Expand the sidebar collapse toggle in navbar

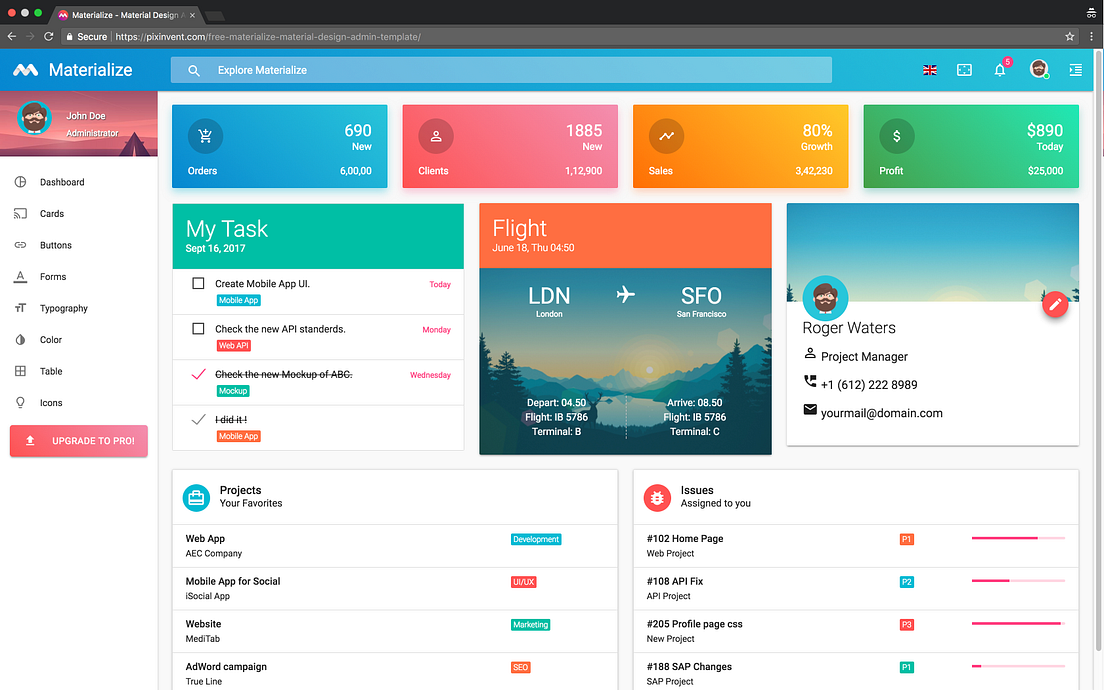1075,70
